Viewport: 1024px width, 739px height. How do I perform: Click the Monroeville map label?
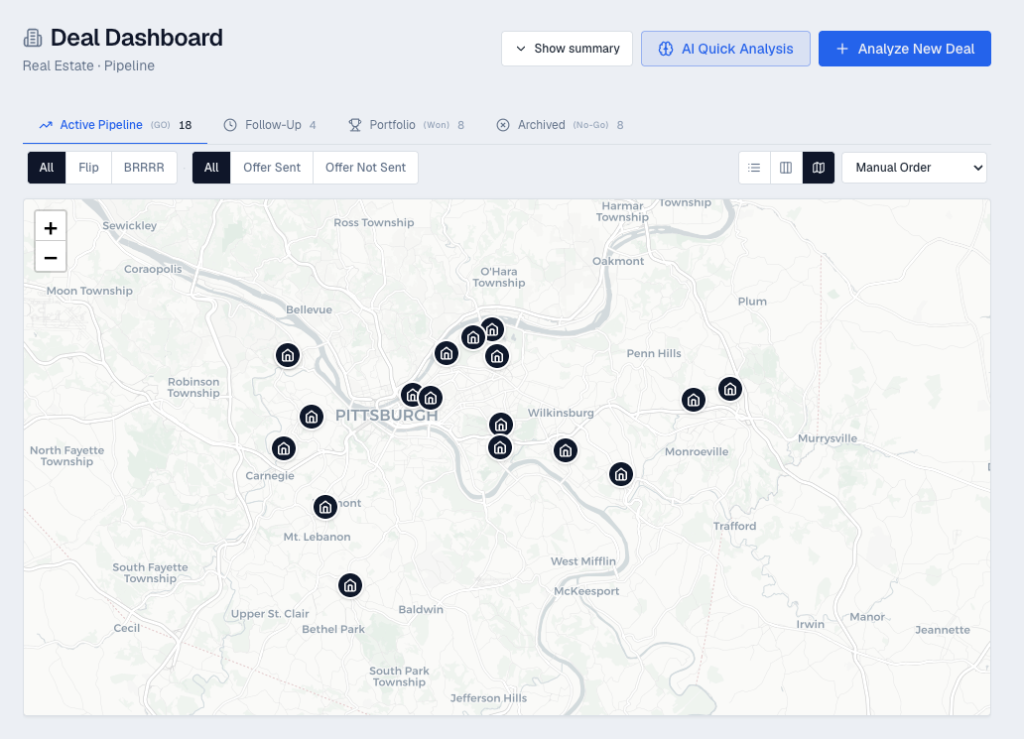(x=696, y=452)
